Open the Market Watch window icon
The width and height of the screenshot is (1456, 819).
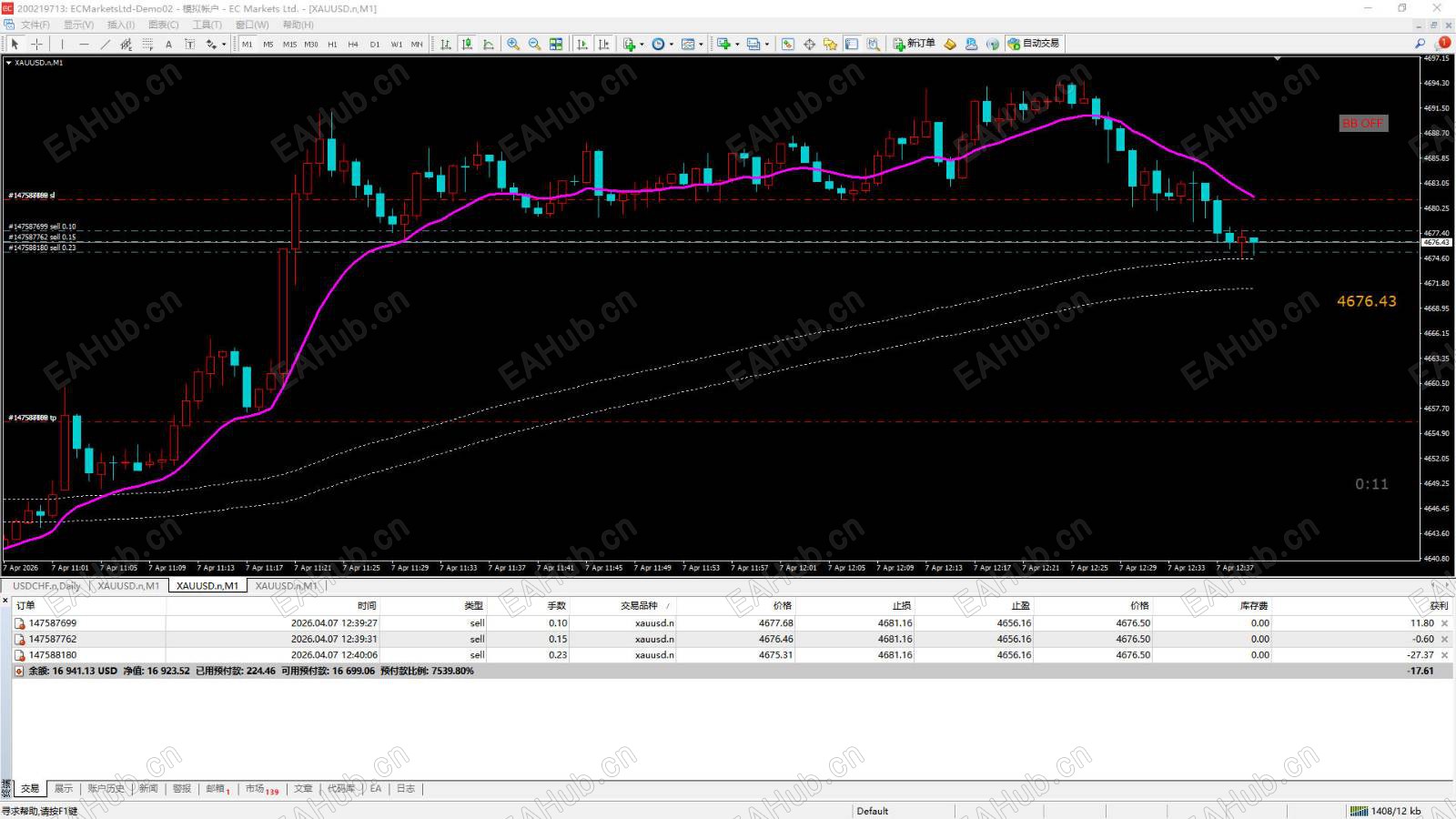(788, 44)
